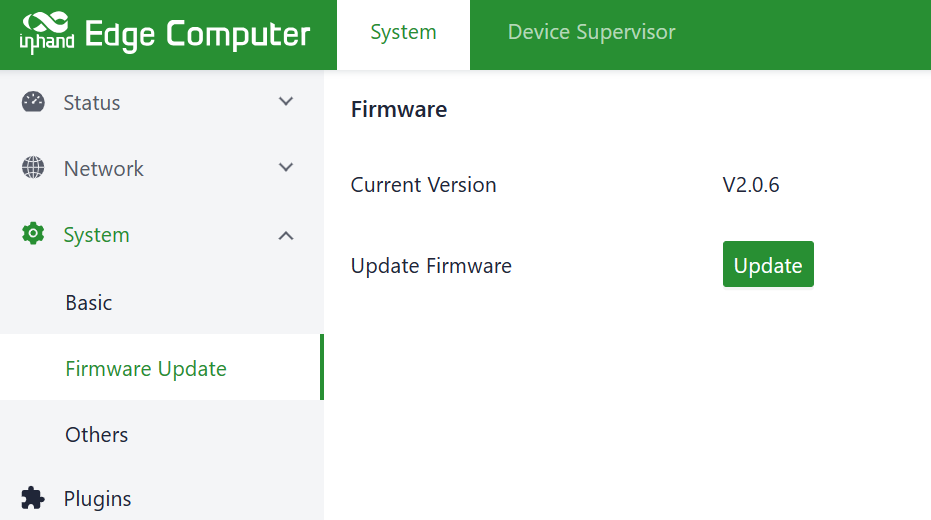Click the V2.0.6 version number
931x520 pixels.
pos(751,185)
